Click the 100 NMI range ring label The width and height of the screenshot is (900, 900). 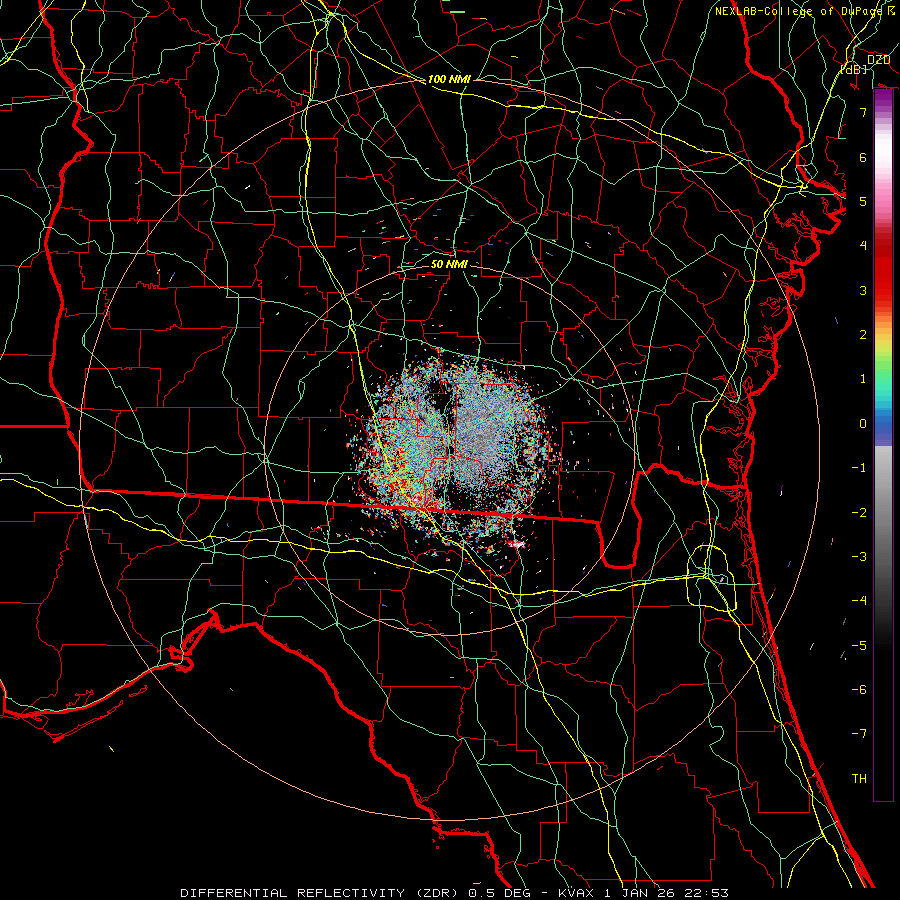449,79
